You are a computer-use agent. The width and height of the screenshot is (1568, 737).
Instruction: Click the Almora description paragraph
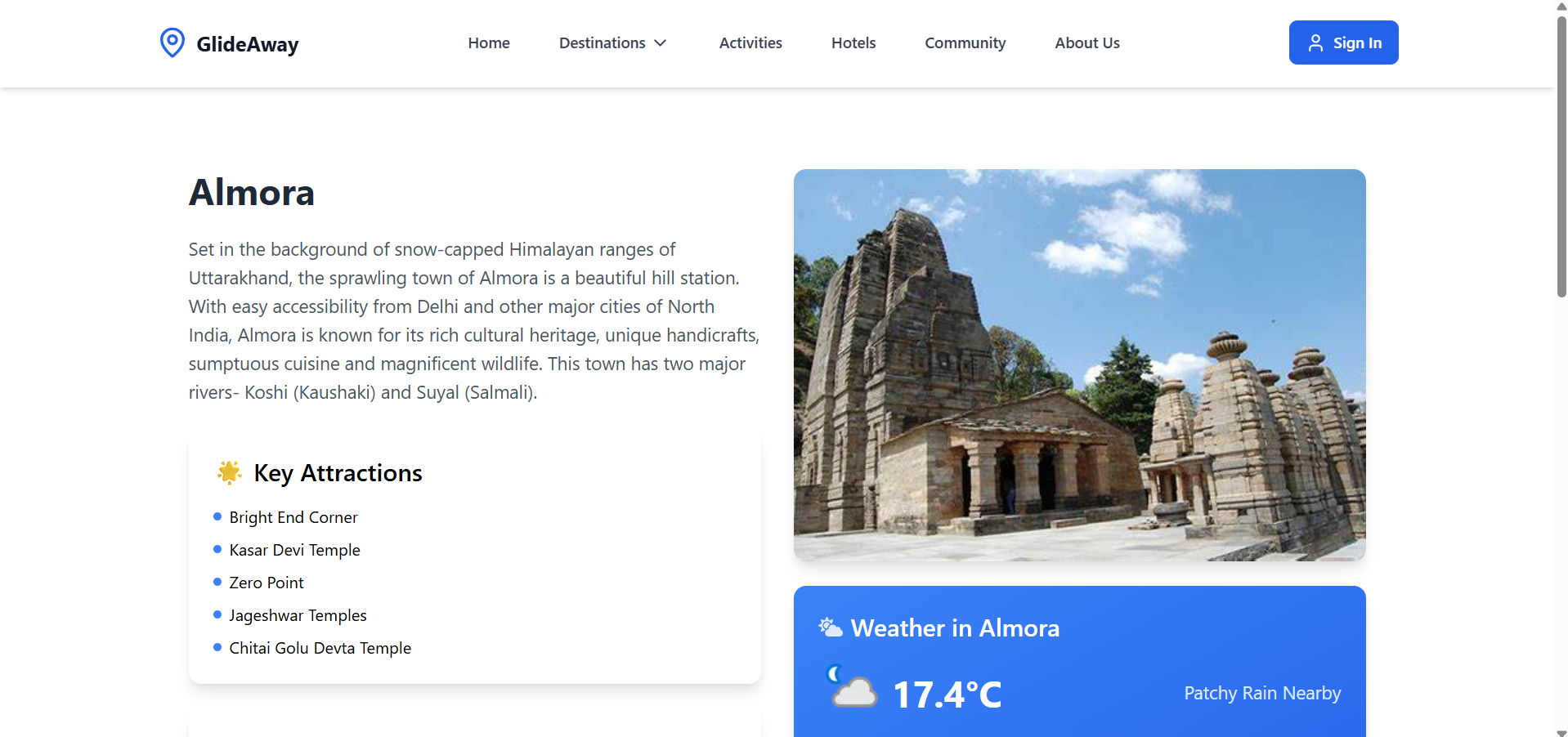[474, 321]
